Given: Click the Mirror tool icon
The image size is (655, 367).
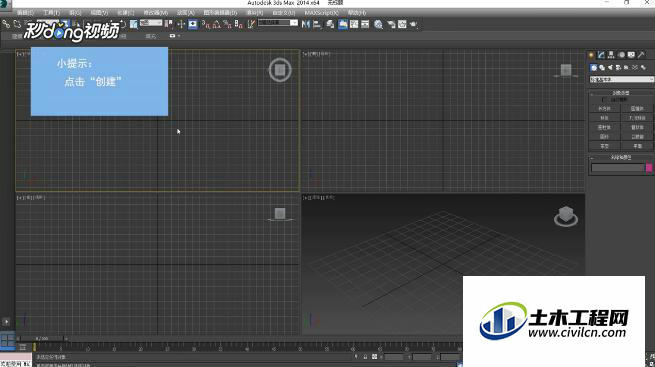Looking at the screenshot, I should [x=306, y=24].
